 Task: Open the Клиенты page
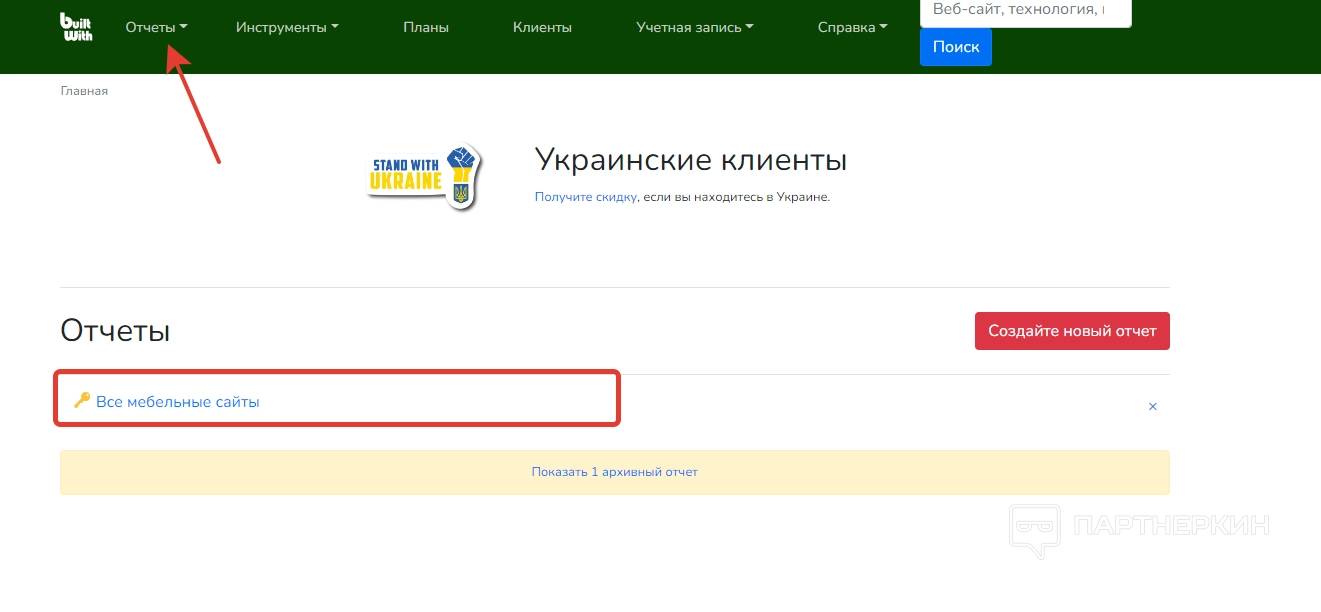pyautogui.click(x=542, y=28)
